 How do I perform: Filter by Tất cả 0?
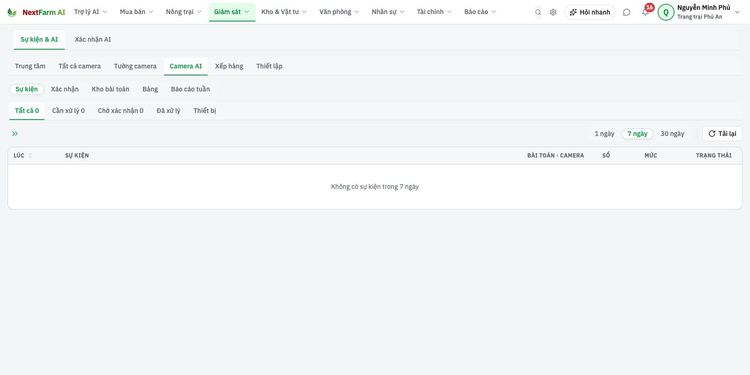[x=27, y=111]
